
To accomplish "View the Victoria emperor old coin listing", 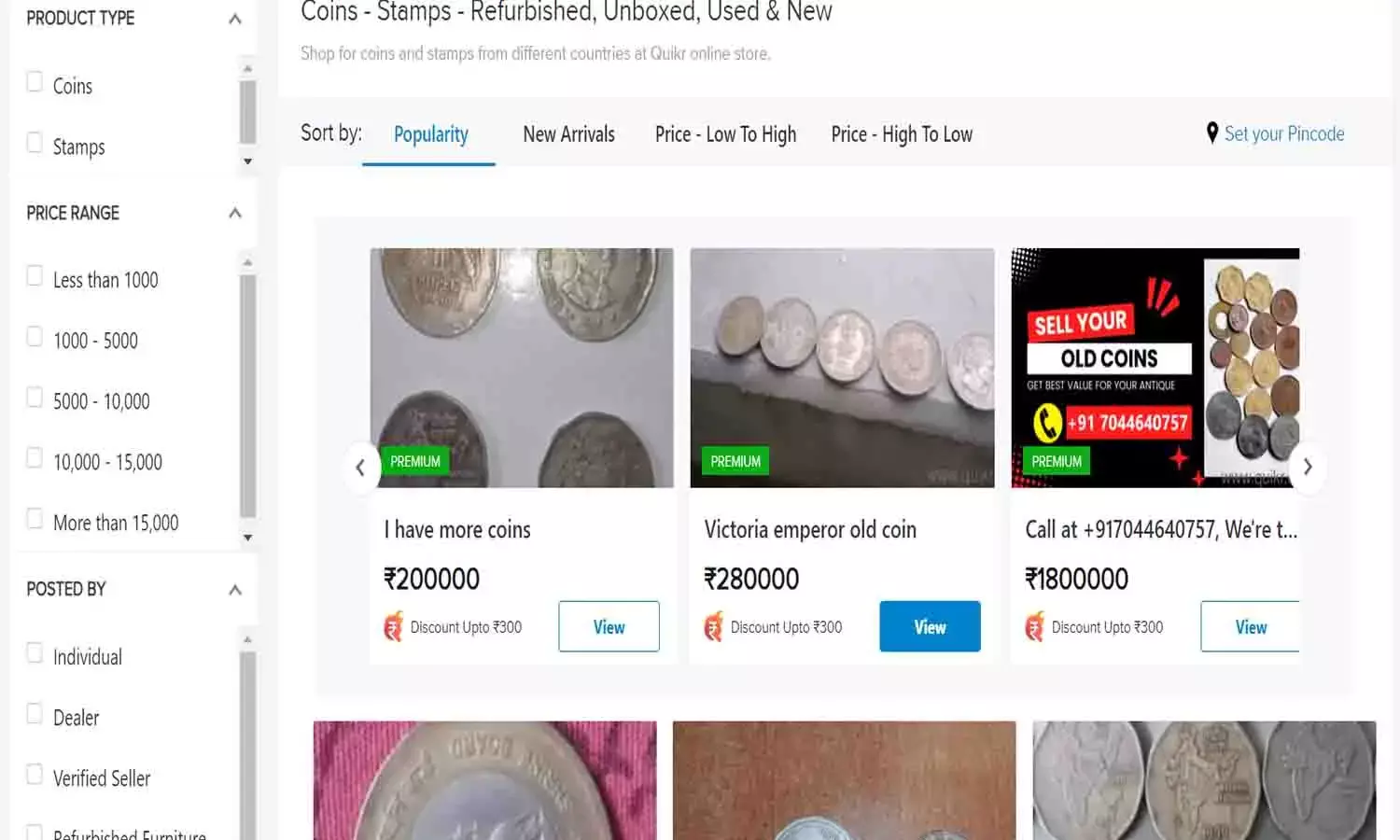I will pyautogui.click(x=930, y=626).
